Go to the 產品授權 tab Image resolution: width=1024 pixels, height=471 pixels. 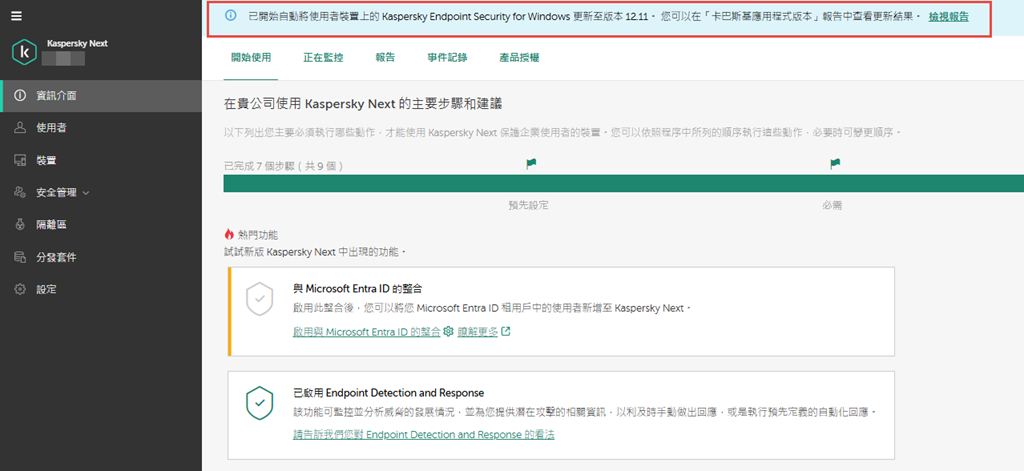click(519, 58)
